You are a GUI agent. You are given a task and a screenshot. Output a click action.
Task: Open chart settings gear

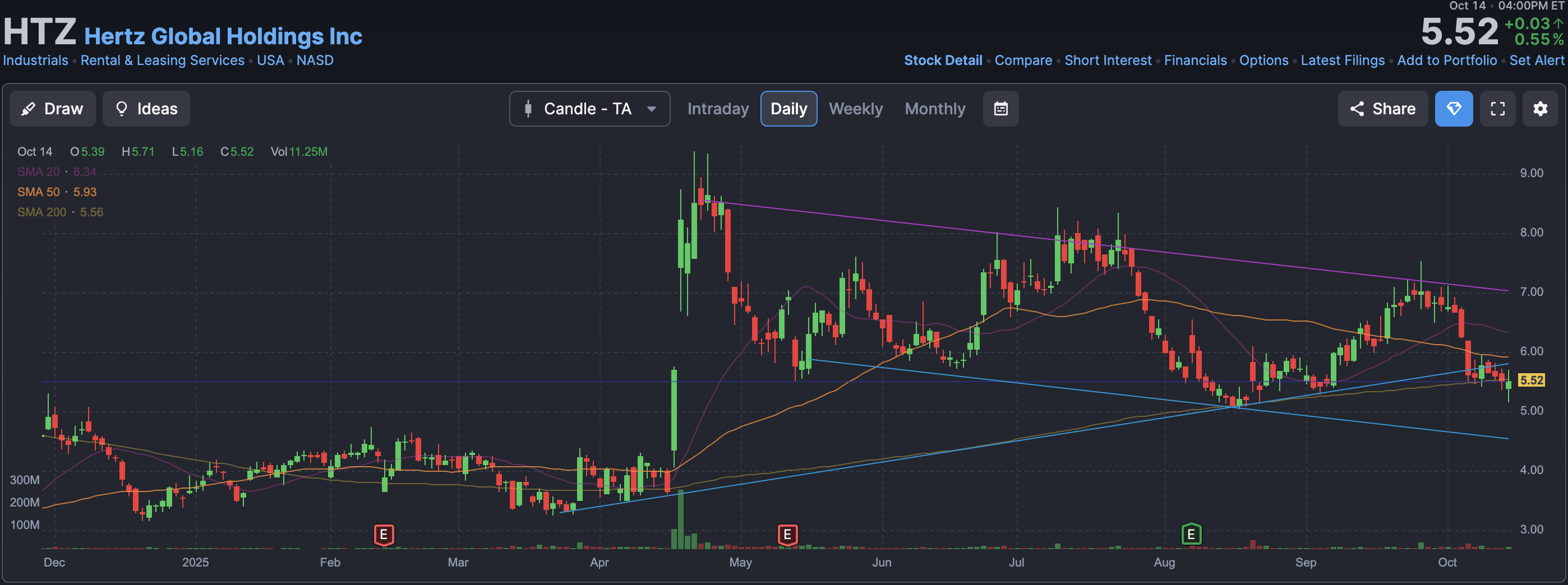coord(1540,109)
